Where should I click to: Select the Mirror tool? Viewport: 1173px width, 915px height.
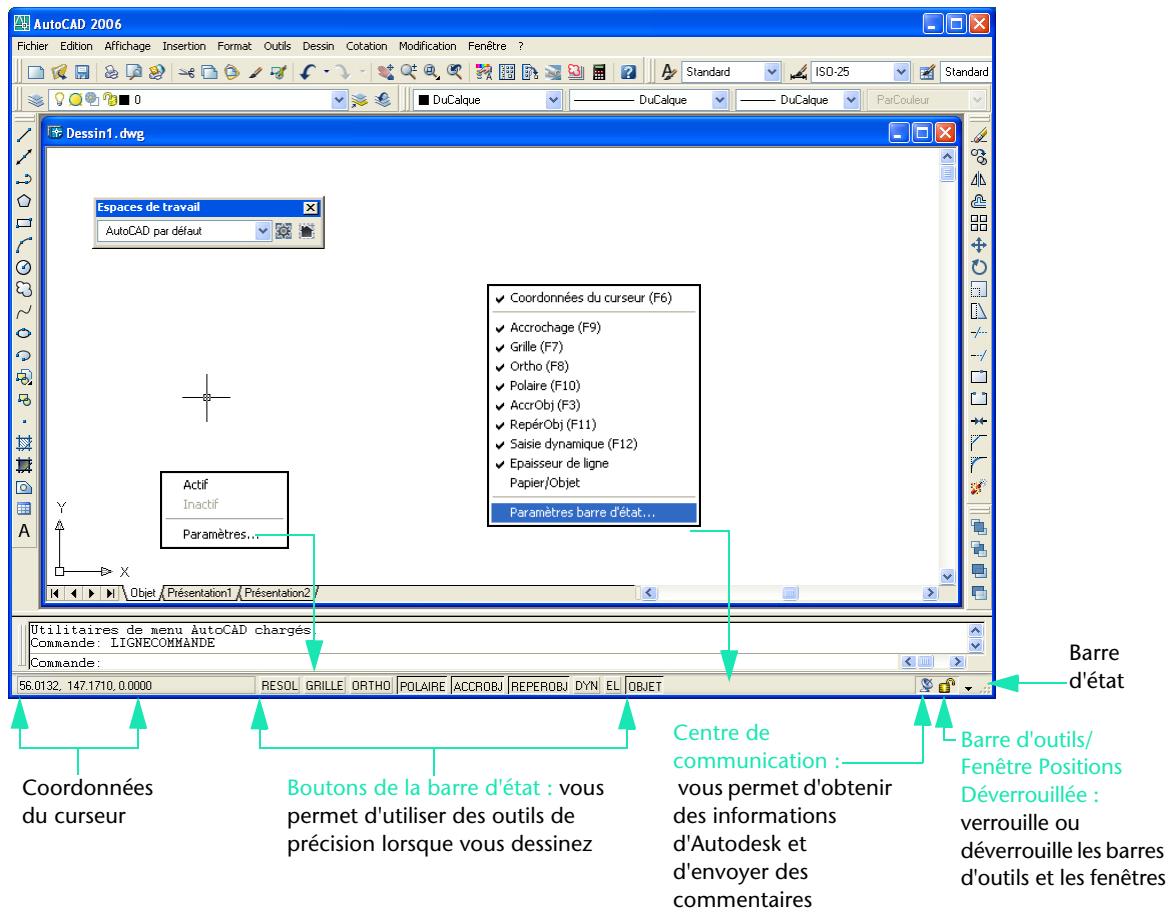978,180
